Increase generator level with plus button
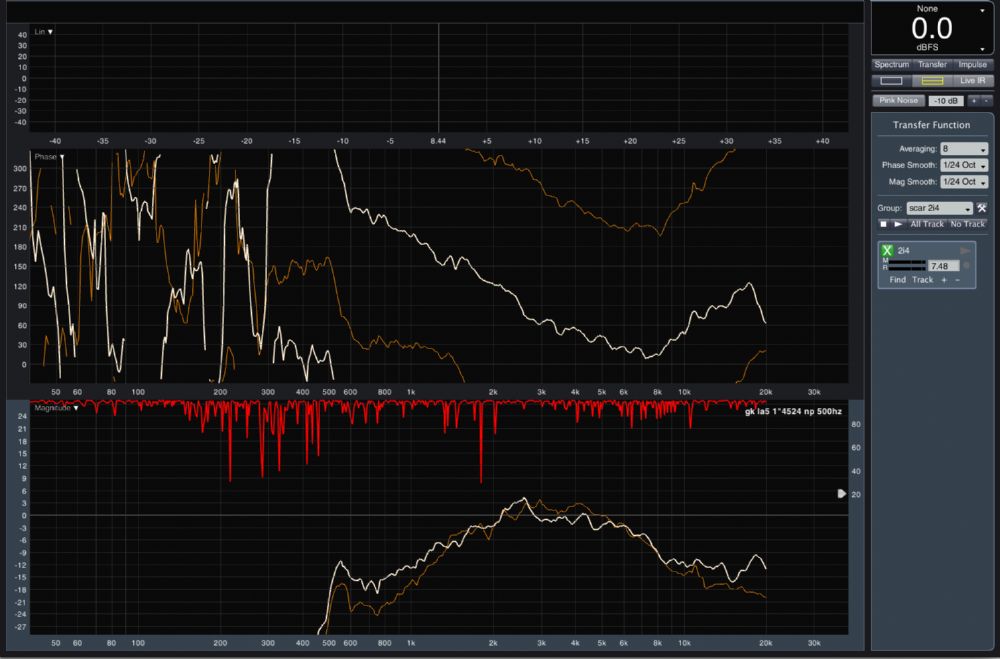The height and width of the screenshot is (659, 1000). coord(973,101)
